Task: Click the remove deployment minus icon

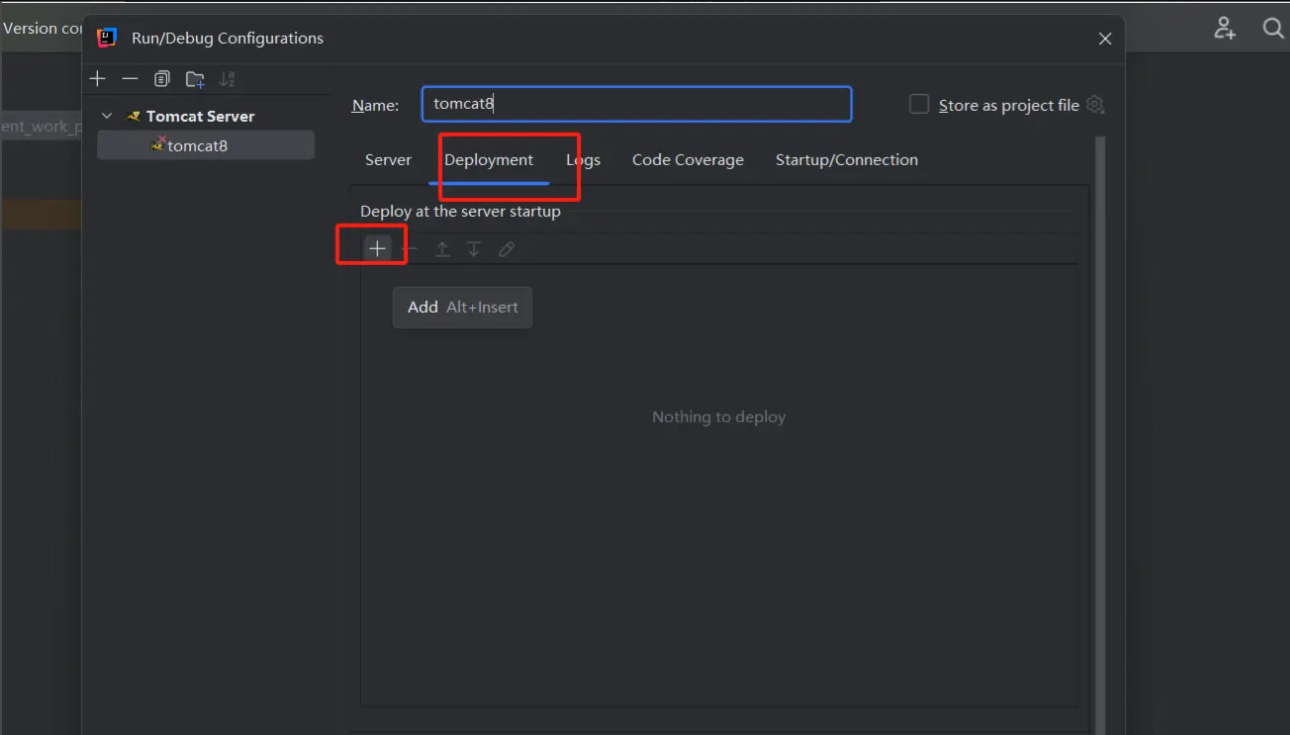Action: [410, 249]
